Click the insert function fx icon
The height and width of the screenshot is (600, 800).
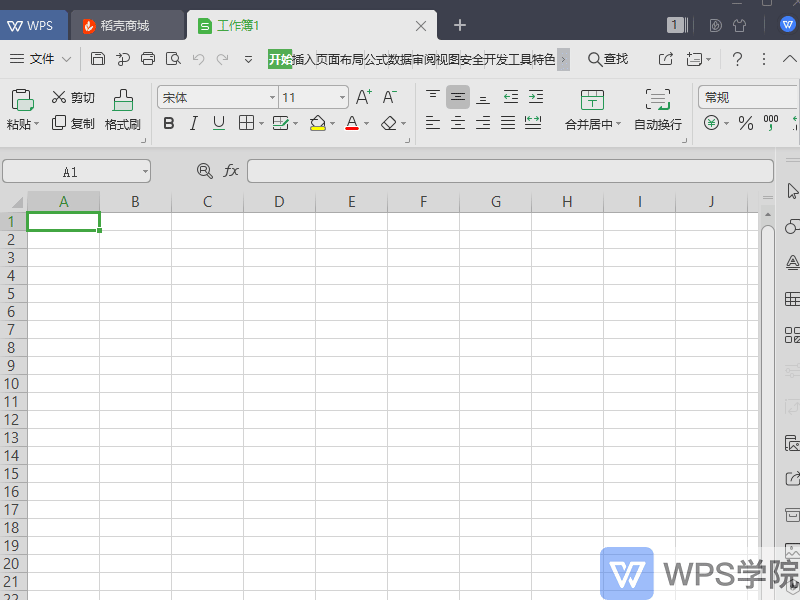coord(231,171)
